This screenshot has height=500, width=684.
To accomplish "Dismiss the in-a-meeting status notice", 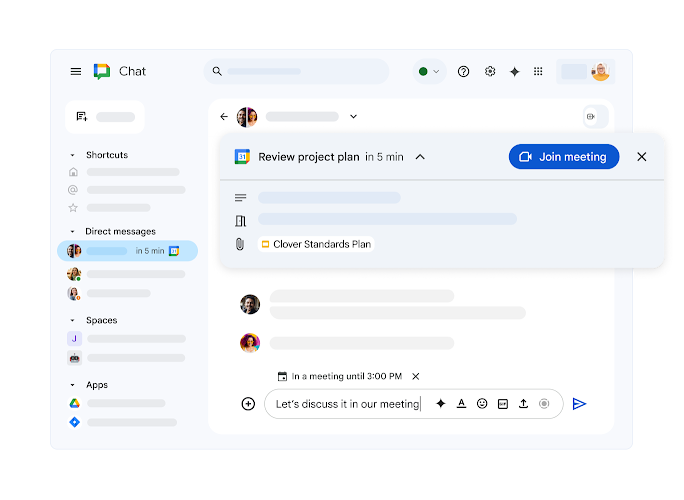I will point(416,377).
